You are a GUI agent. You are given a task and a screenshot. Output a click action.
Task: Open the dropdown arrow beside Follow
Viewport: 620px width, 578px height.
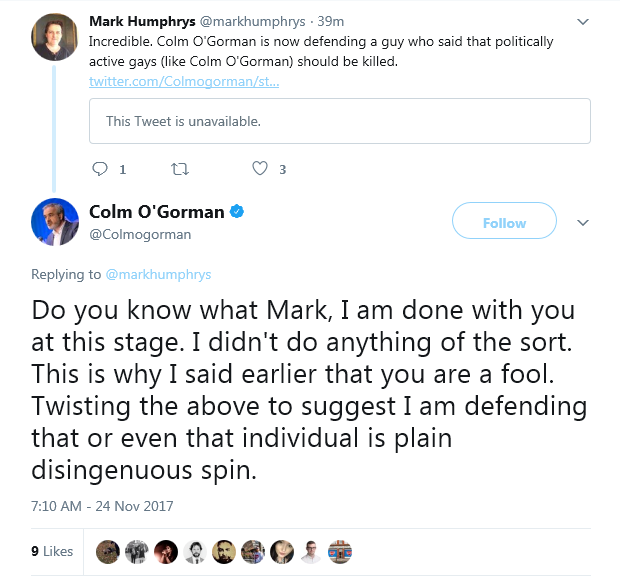click(x=583, y=222)
